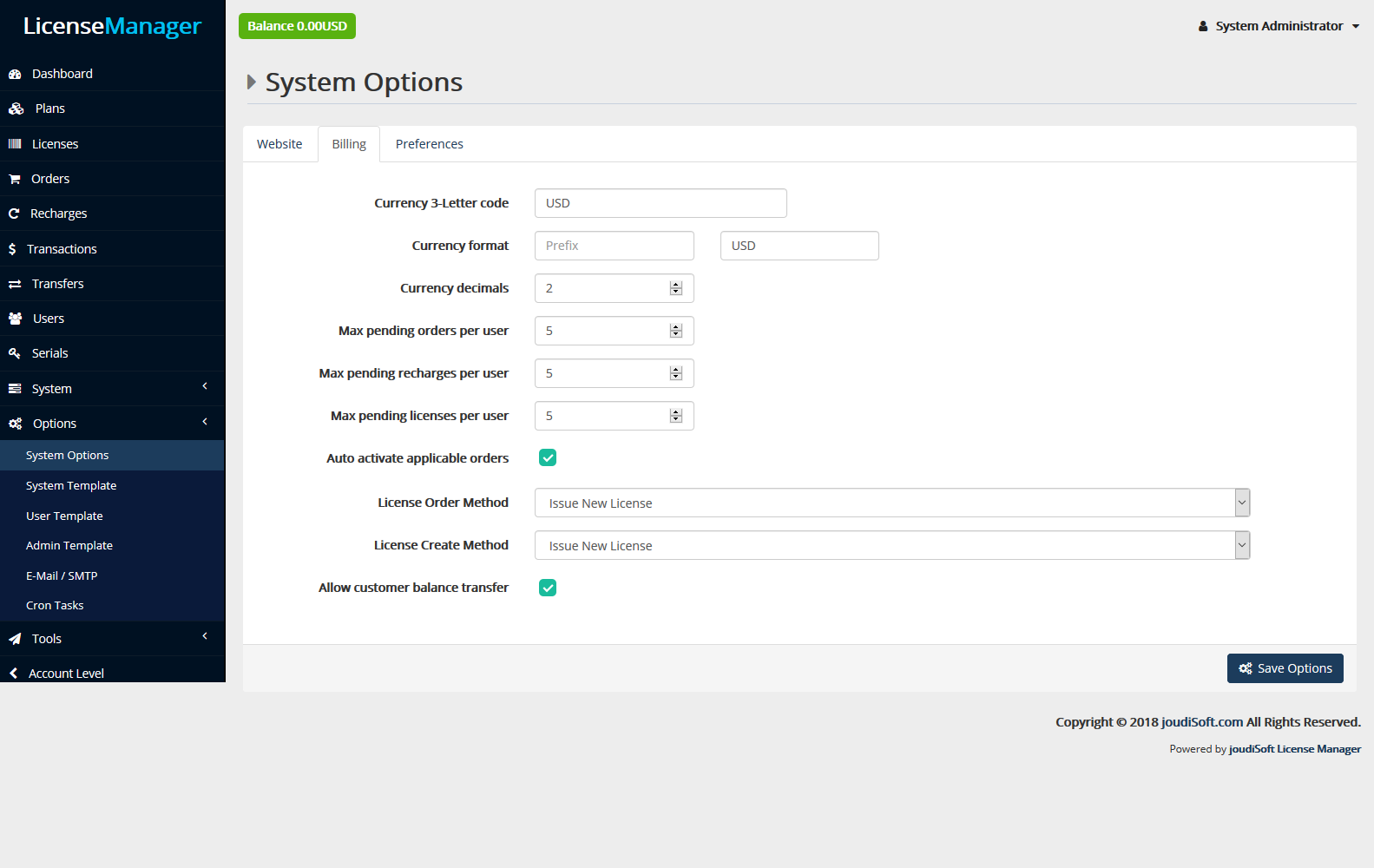
Task: Open the License Order Method dropdown
Action: [891, 503]
